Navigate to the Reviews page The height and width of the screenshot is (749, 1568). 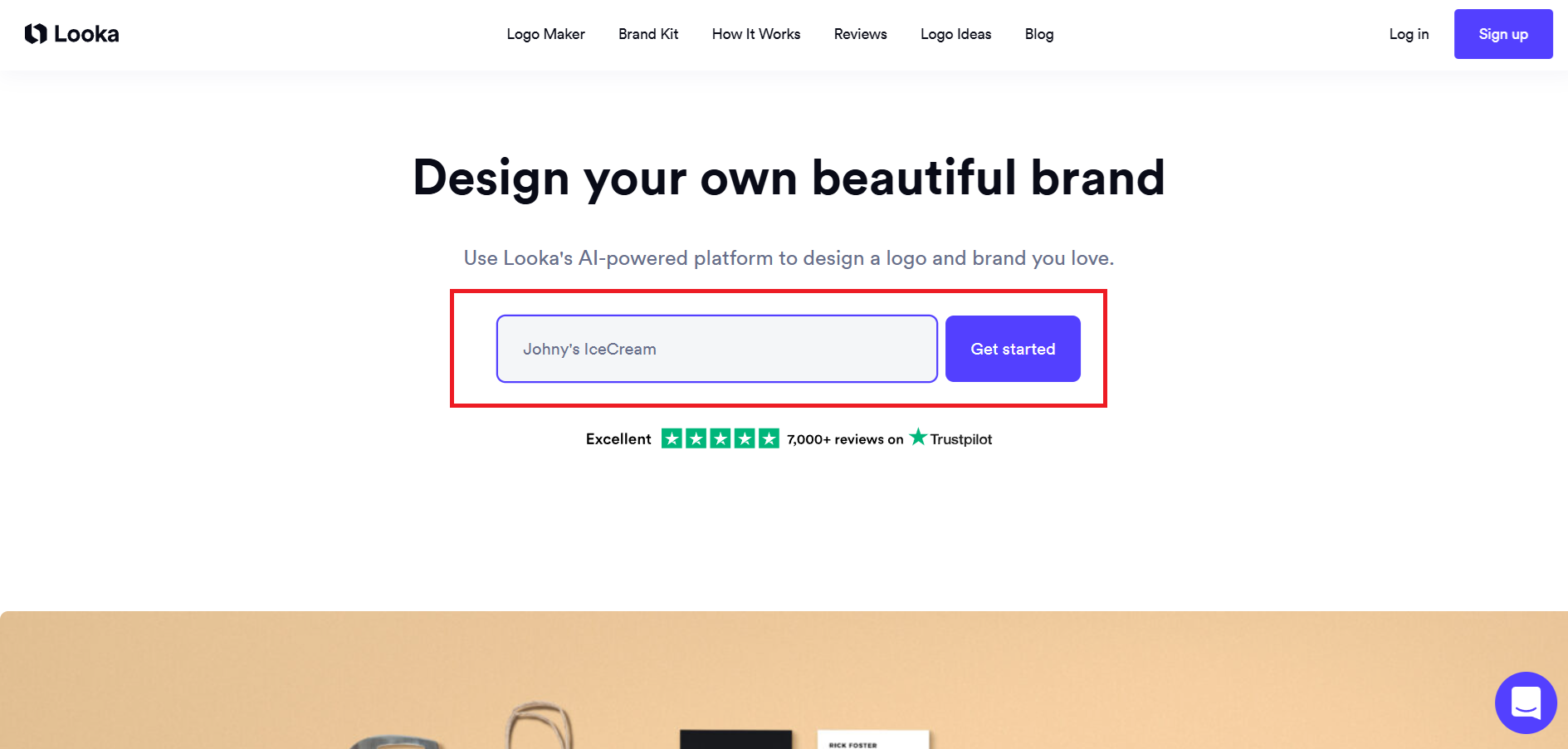860,34
